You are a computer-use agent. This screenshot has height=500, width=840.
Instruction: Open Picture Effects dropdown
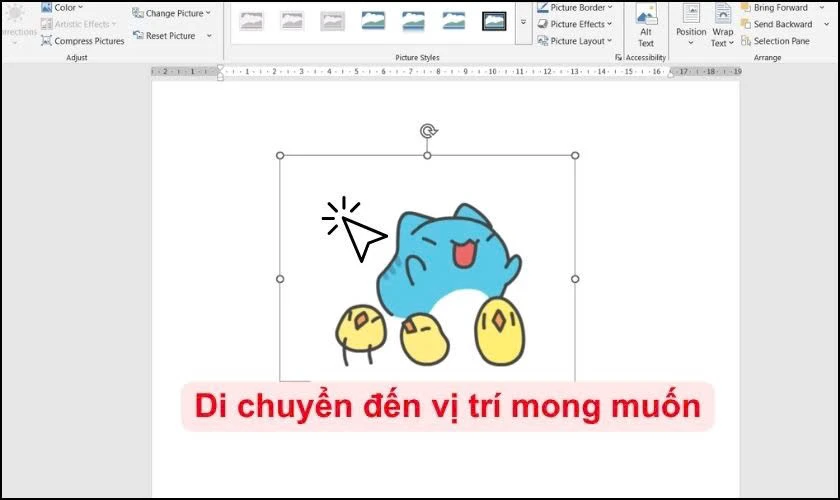574,24
